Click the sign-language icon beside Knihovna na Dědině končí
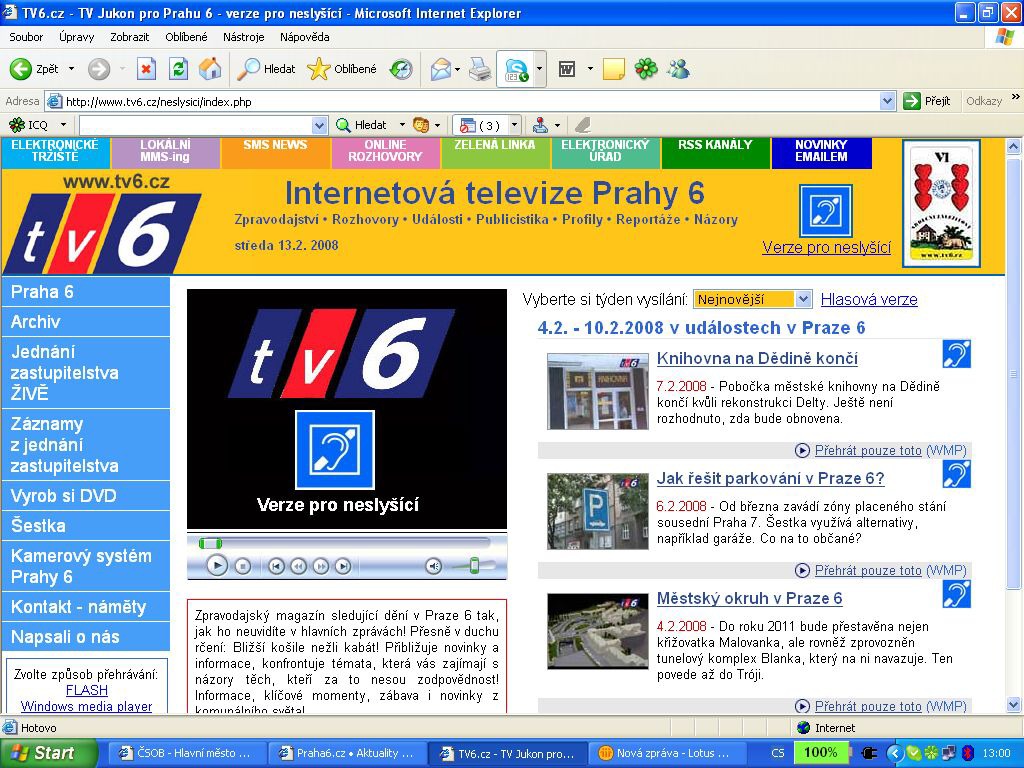The height and width of the screenshot is (768, 1024). [x=957, y=354]
